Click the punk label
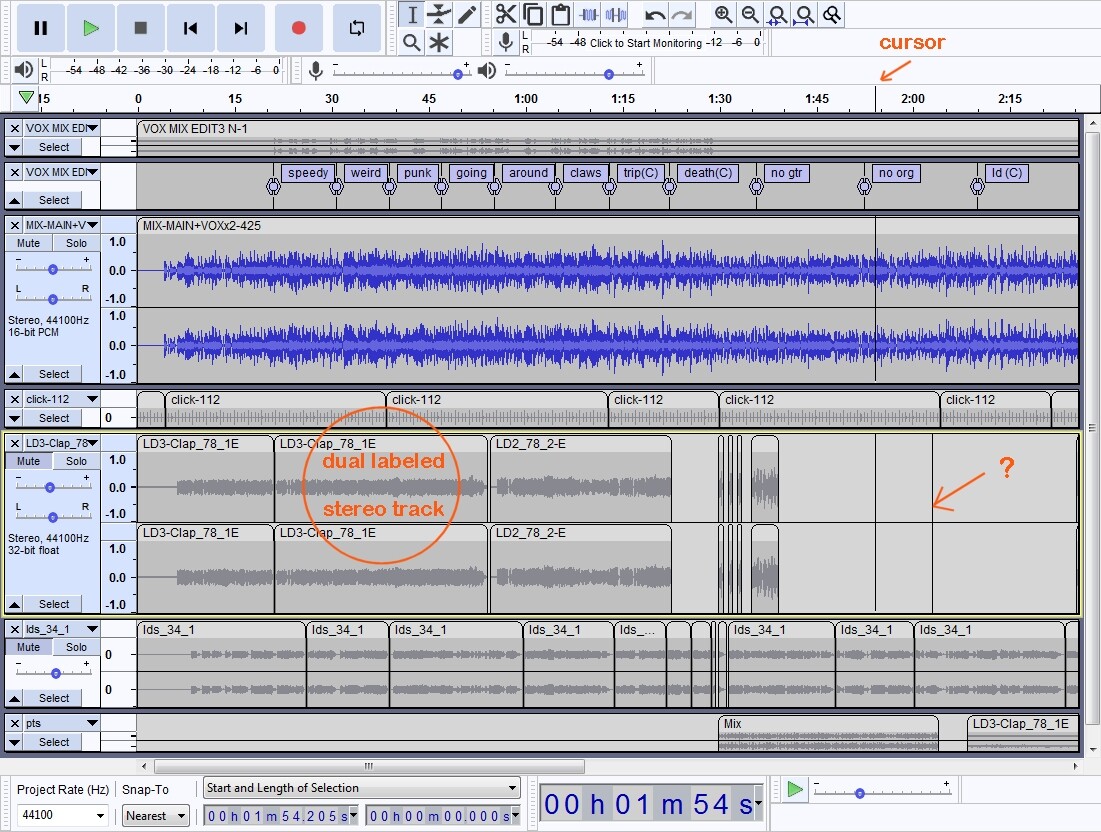The image size is (1101, 832). pyautogui.click(x=418, y=173)
